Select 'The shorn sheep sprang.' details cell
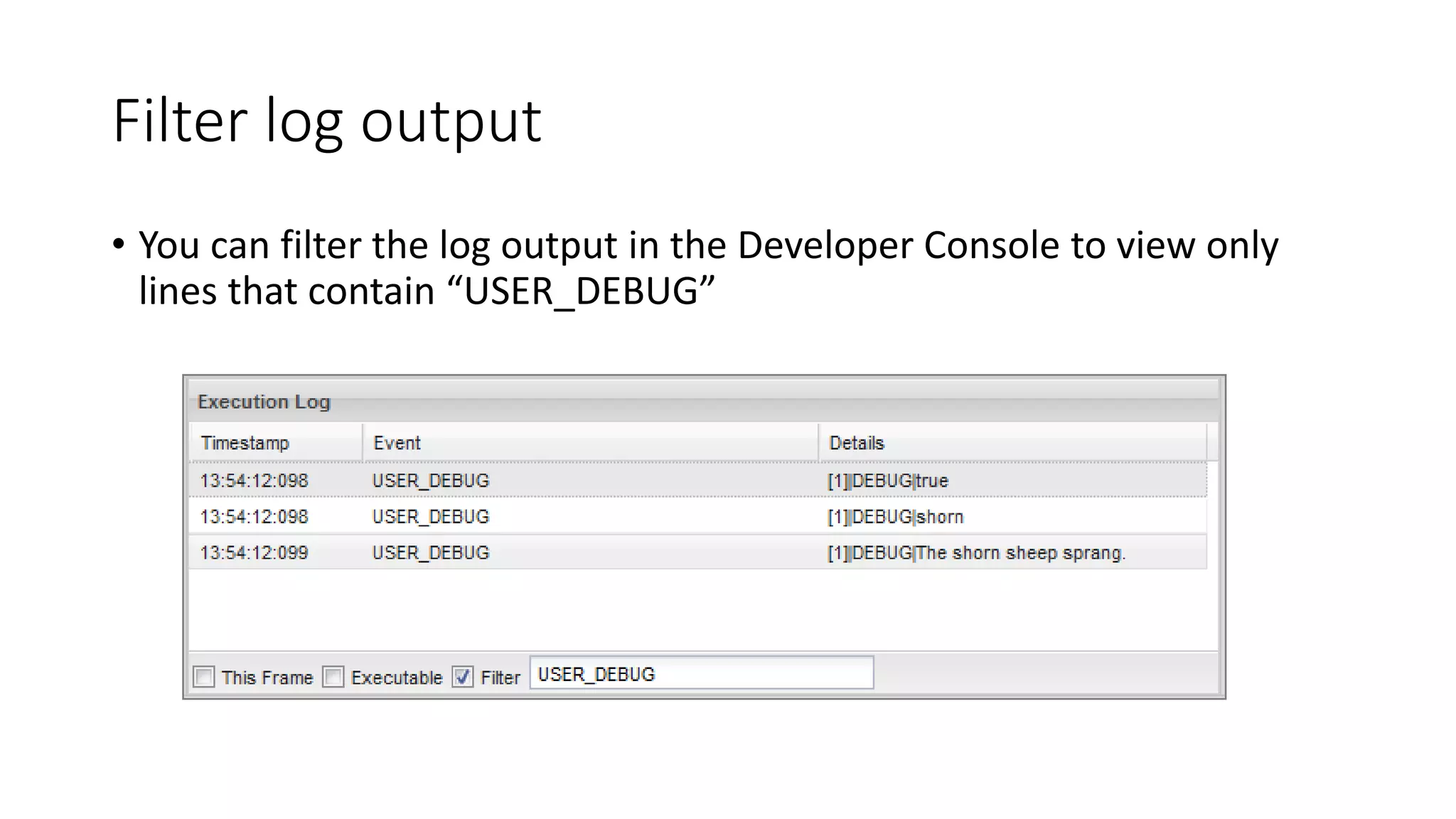Viewport: 1456px width, 819px height. click(x=977, y=553)
